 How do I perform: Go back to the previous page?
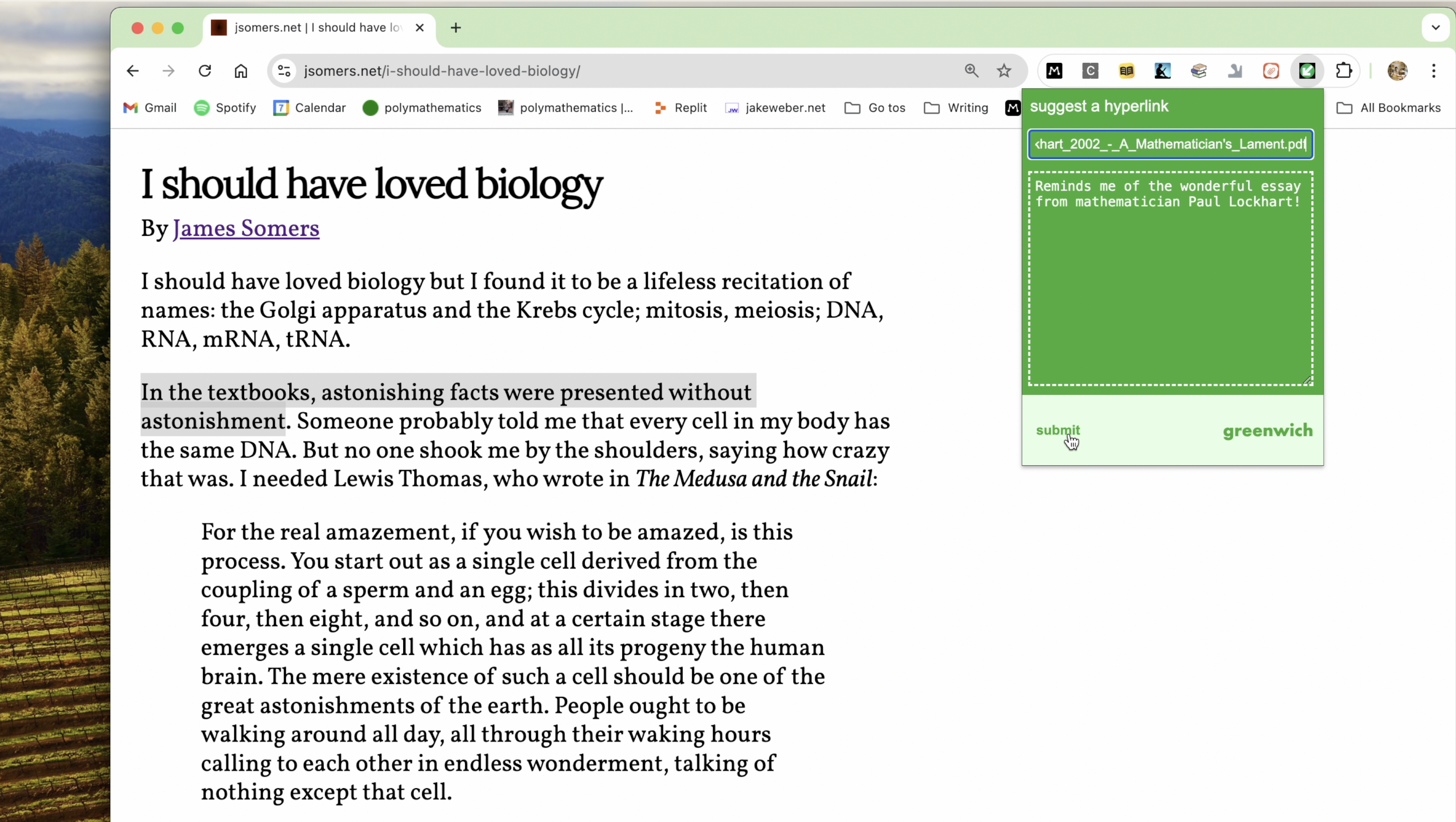pos(133,71)
